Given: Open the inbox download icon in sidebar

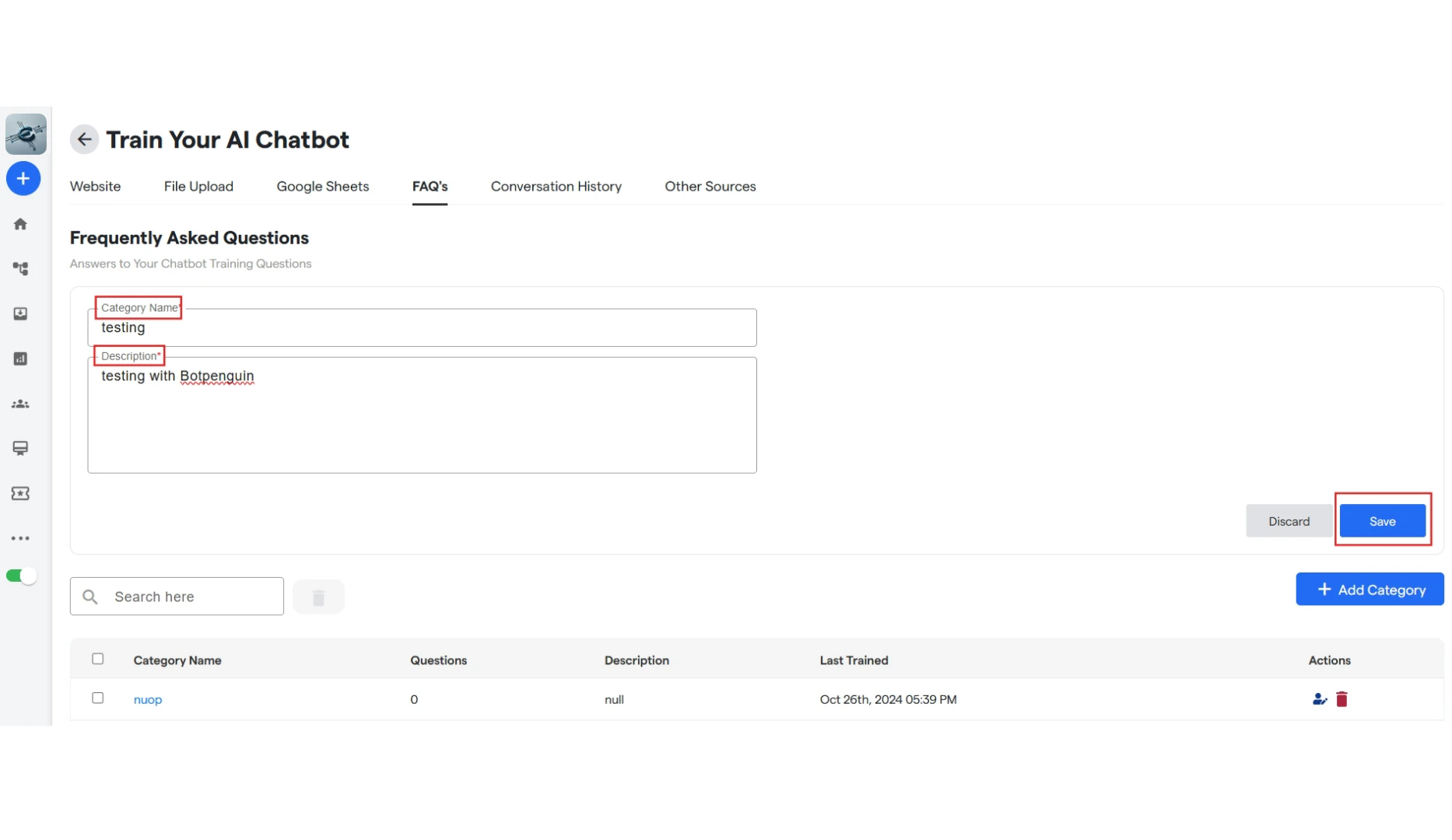Looking at the screenshot, I should tap(21, 313).
